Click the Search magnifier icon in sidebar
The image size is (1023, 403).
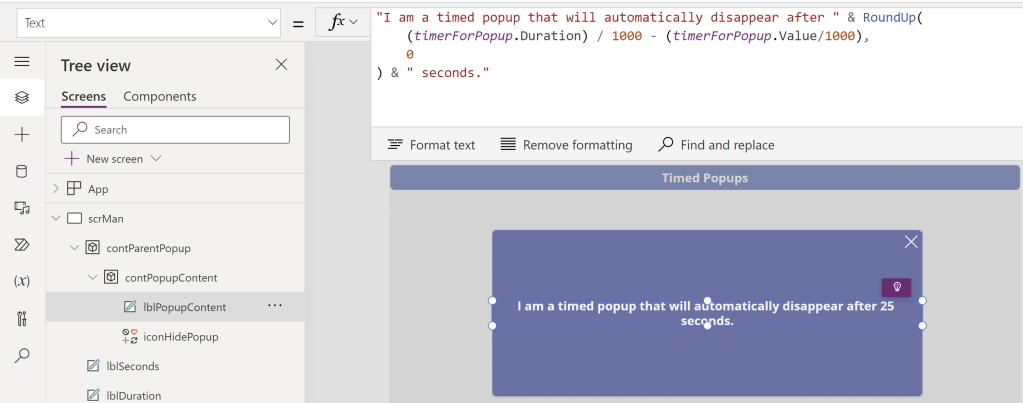(x=22, y=355)
